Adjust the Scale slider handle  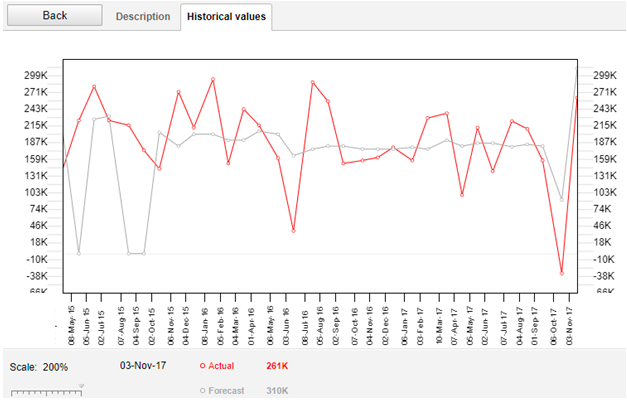click(x=81, y=387)
